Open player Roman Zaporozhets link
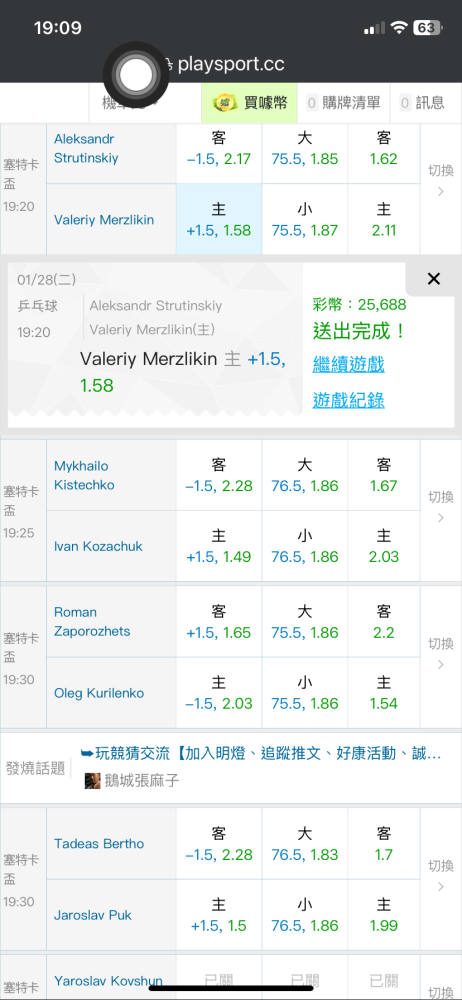 [x=92, y=622]
